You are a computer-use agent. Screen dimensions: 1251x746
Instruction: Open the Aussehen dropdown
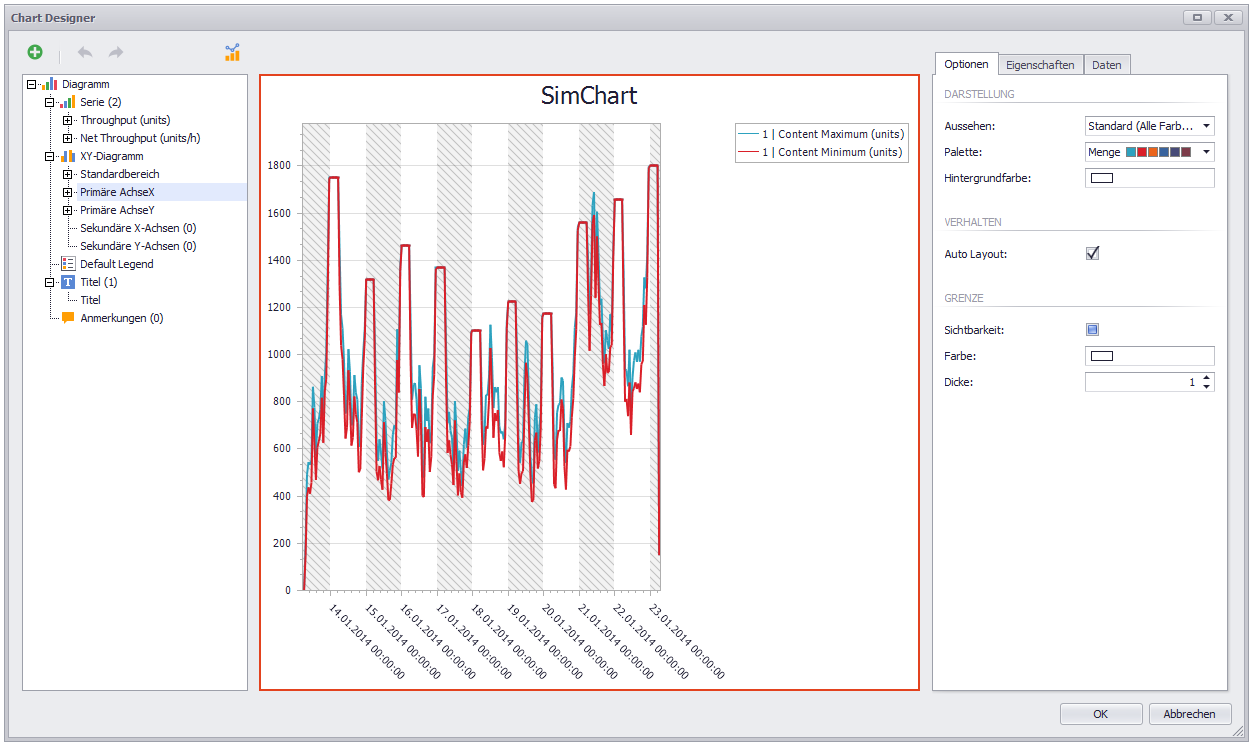click(x=1207, y=125)
